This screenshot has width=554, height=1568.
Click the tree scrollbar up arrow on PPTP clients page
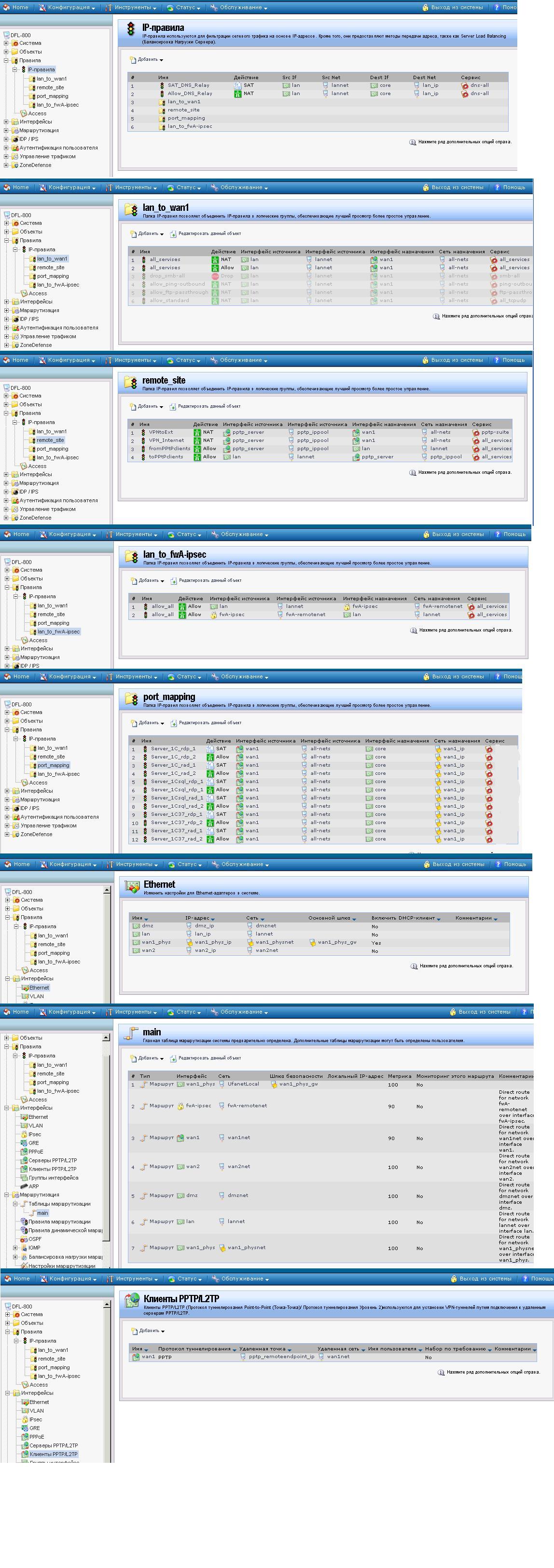pyautogui.click(x=107, y=1305)
